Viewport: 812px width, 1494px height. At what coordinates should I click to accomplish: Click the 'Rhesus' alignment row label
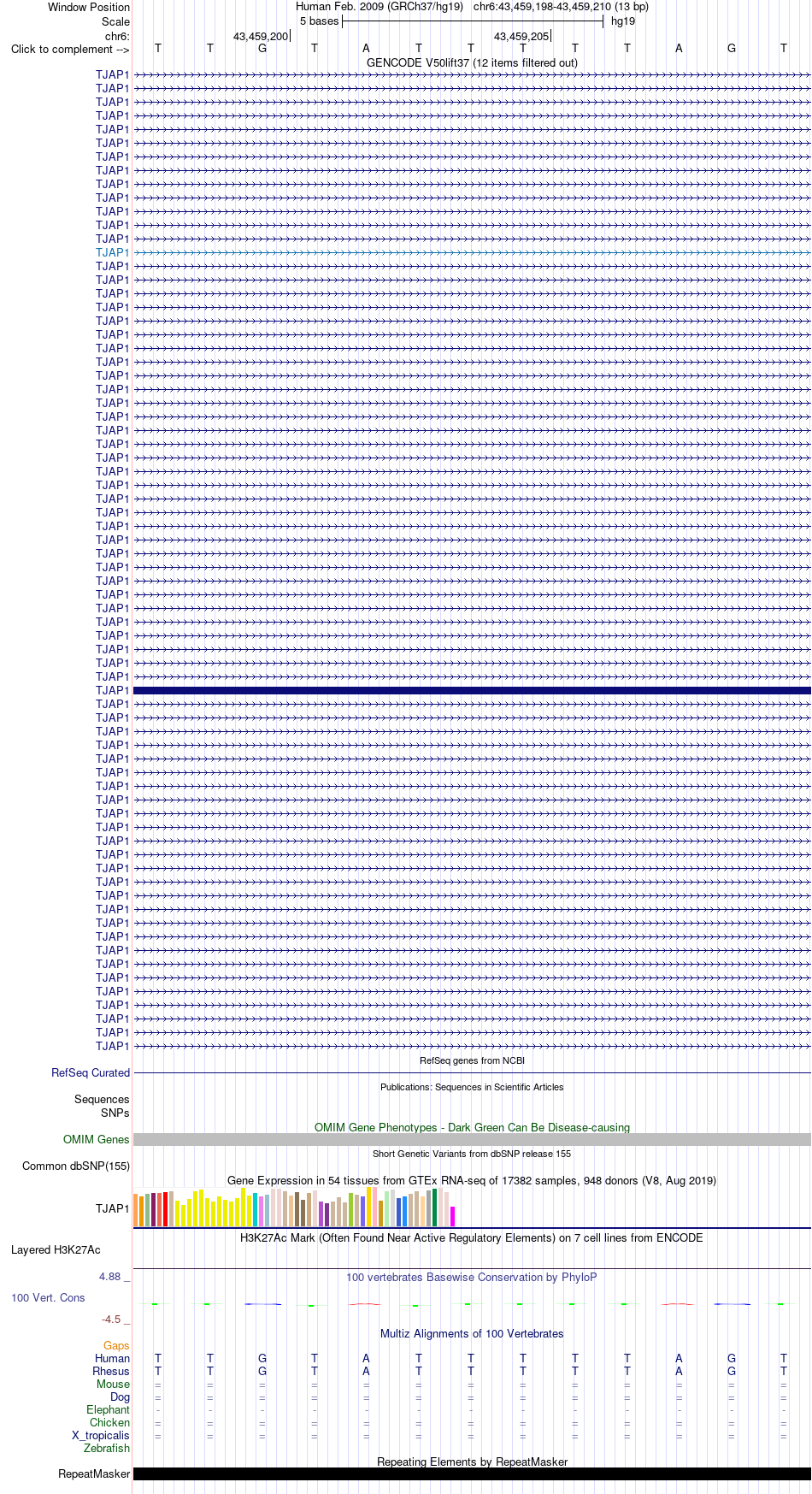coord(111,1371)
